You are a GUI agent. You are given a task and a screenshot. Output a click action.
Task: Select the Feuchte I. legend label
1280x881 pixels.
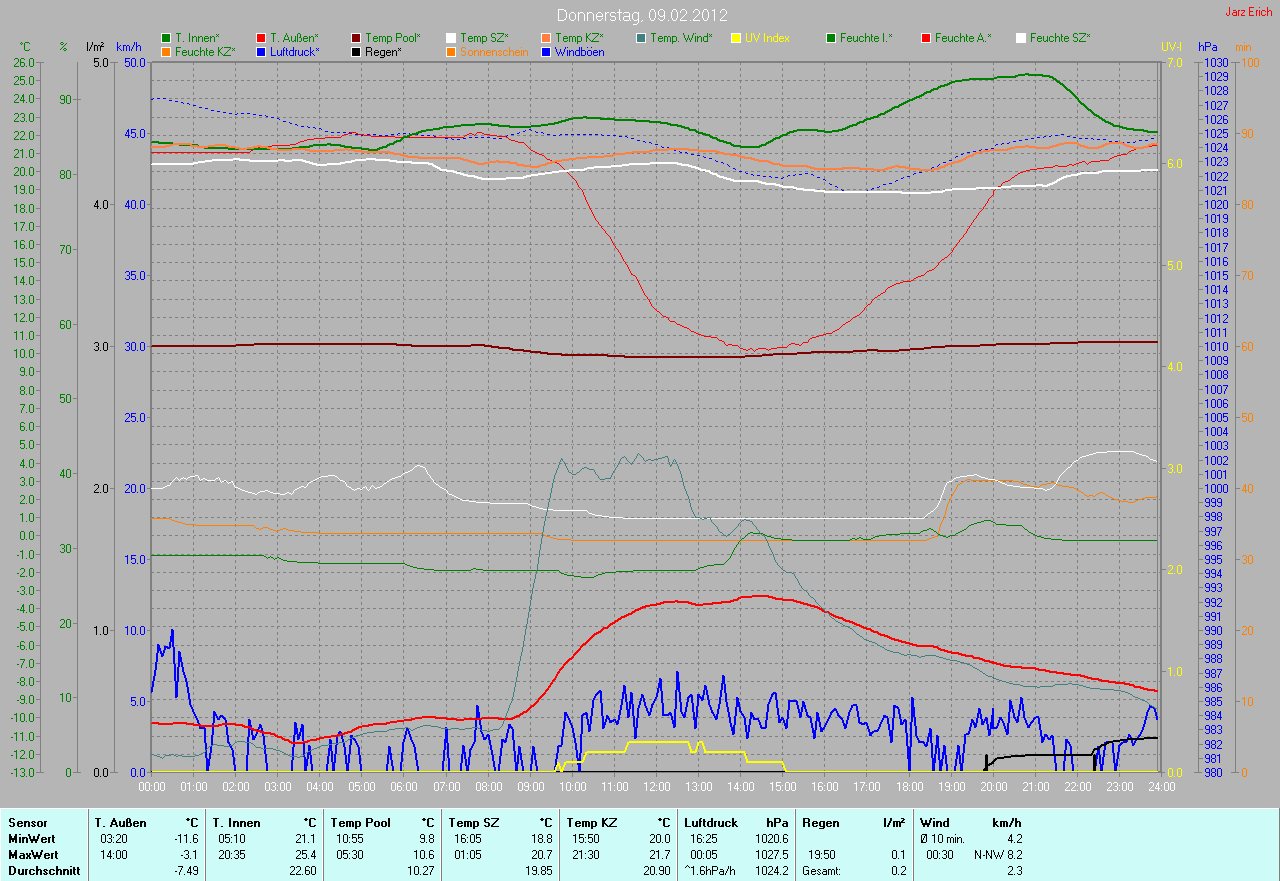pos(866,38)
